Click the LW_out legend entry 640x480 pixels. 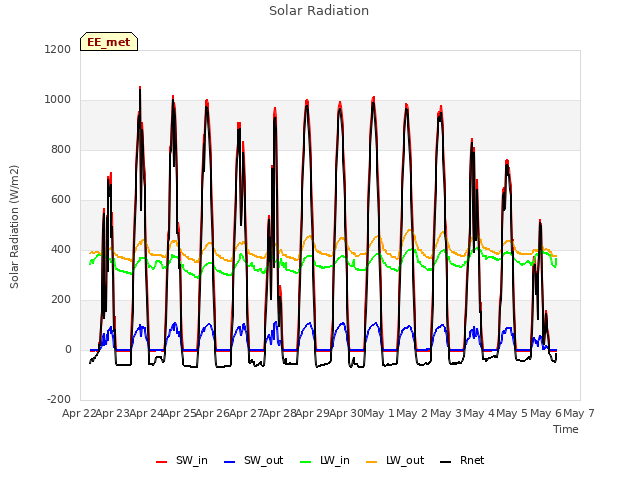click(x=395, y=460)
